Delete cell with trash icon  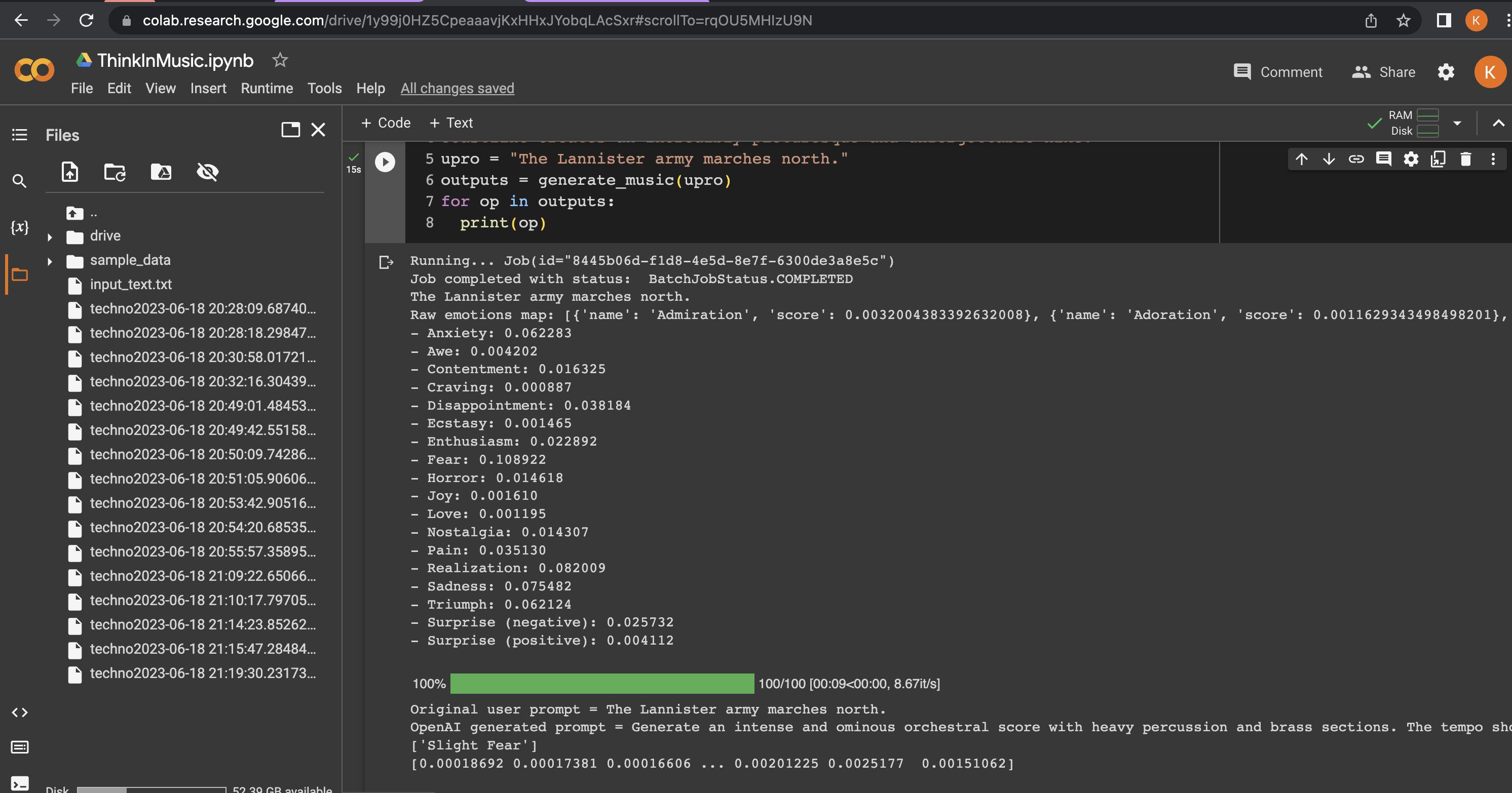click(x=1465, y=159)
